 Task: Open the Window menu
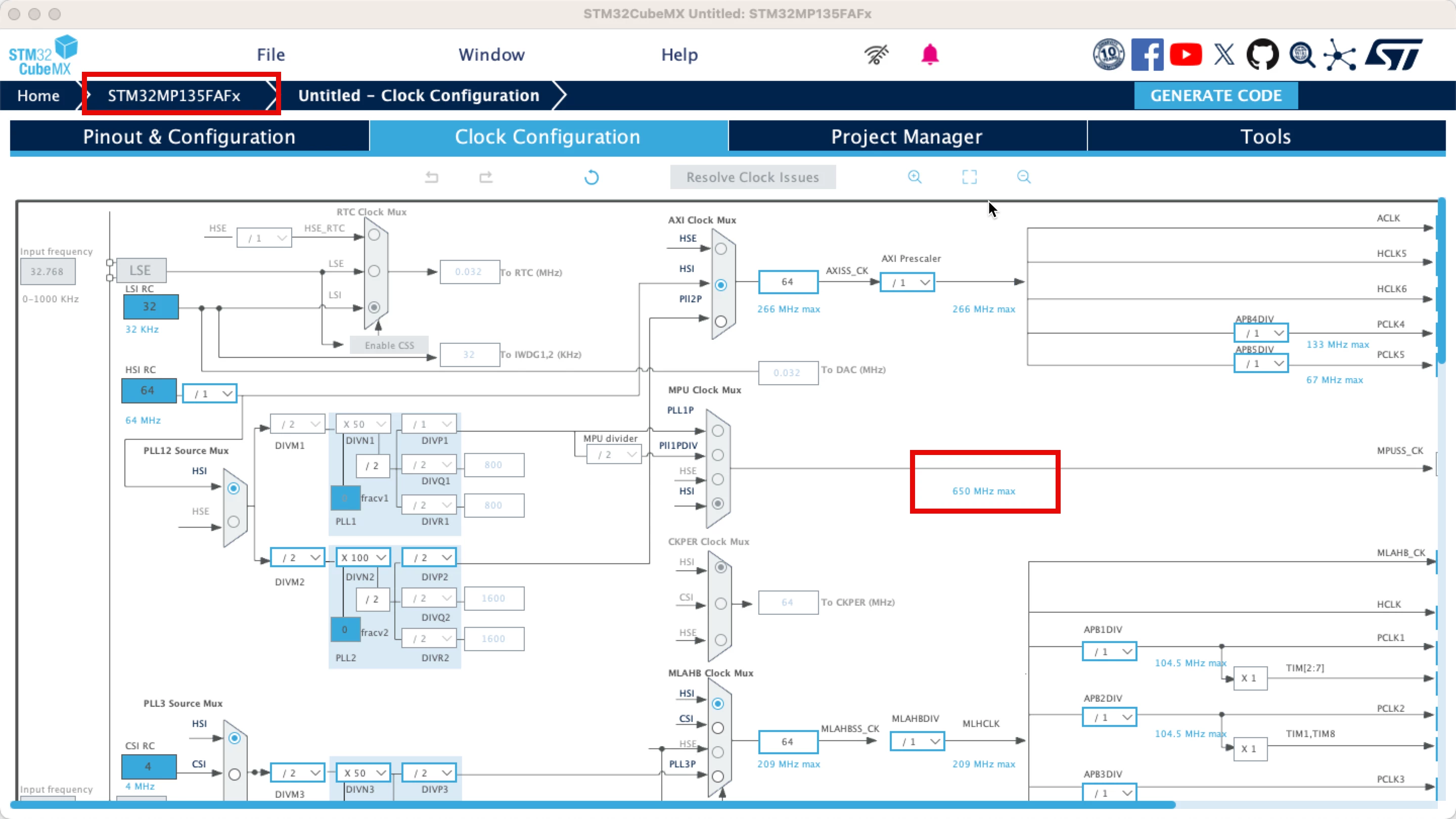pyautogui.click(x=492, y=55)
